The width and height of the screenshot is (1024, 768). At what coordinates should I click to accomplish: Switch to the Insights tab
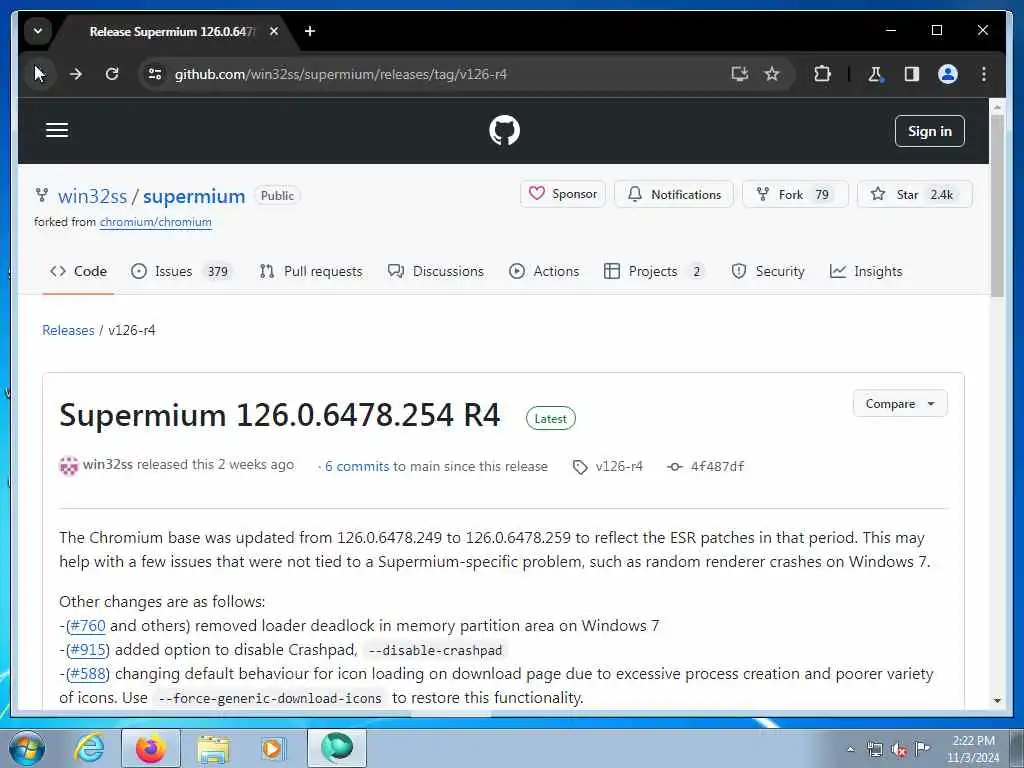866,271
